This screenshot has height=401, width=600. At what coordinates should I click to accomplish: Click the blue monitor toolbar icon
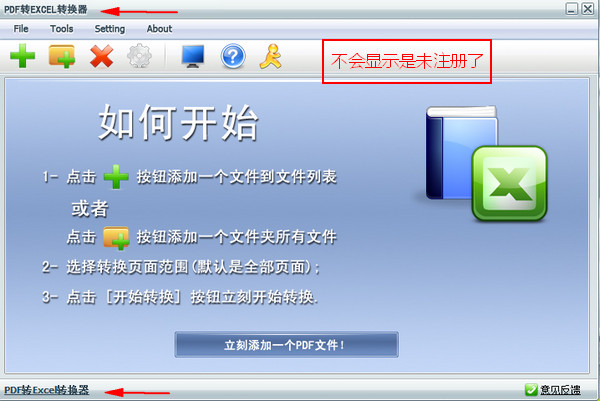point(193,56)
